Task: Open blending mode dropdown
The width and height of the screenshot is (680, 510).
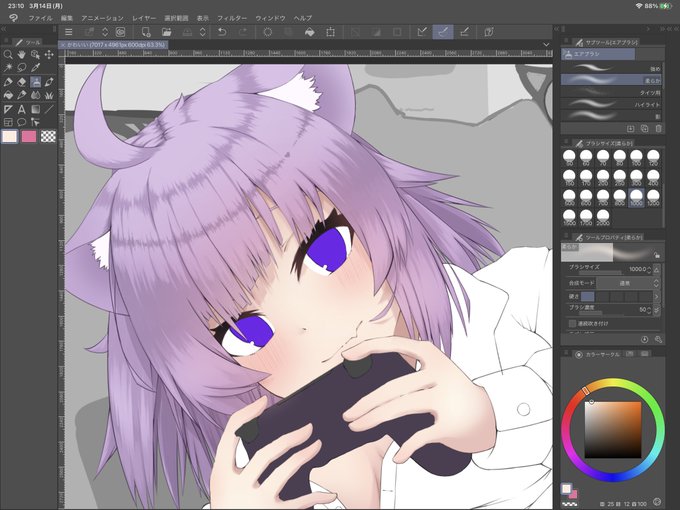Action: click(x=628, y=283)
